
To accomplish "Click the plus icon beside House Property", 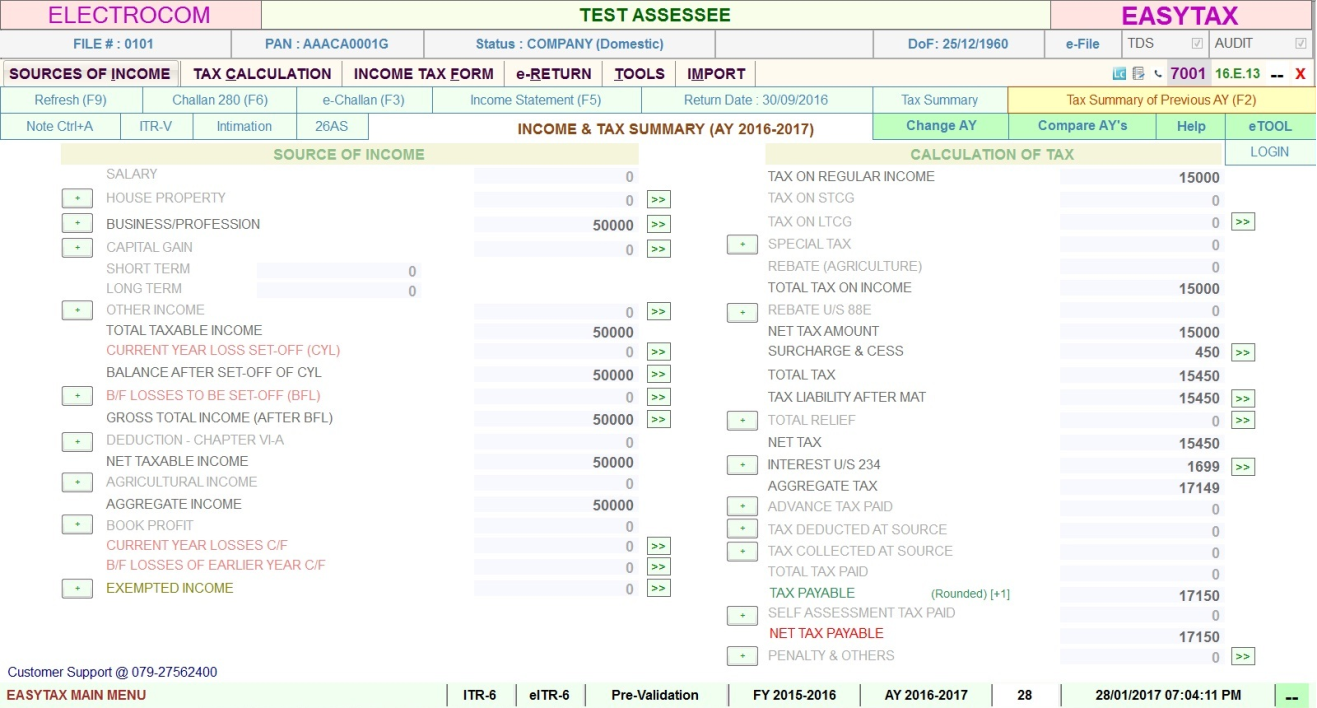I will 77,199.
